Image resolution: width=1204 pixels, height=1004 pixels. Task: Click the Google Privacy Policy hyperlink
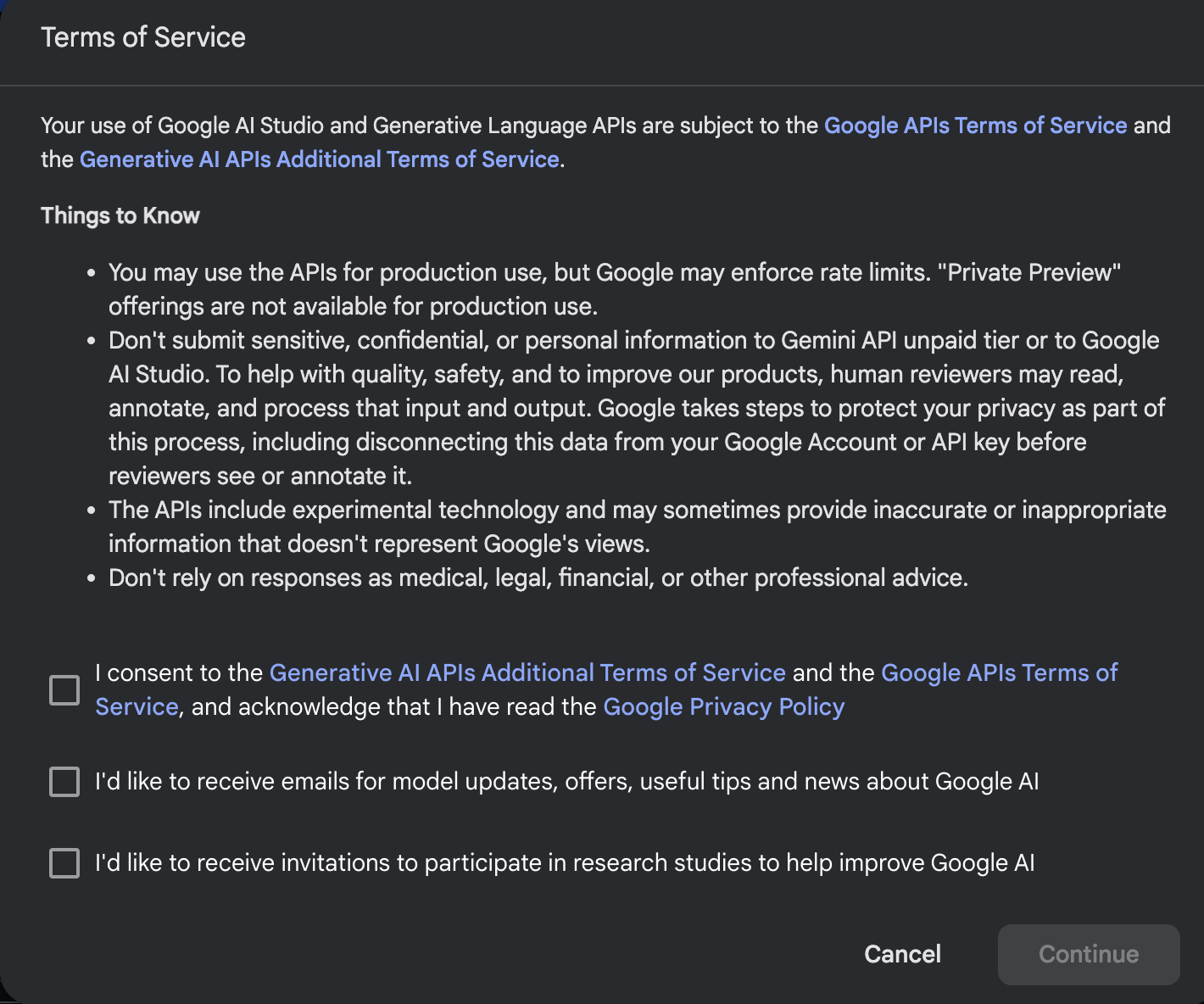[x=722, y=706]
